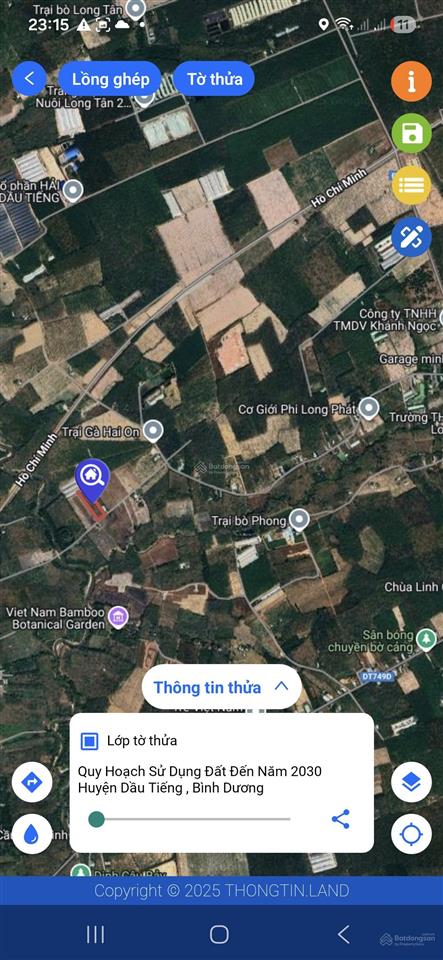443x960 pixels.
Task: Go back with the chevron button
Action: [x=29, y=78]
